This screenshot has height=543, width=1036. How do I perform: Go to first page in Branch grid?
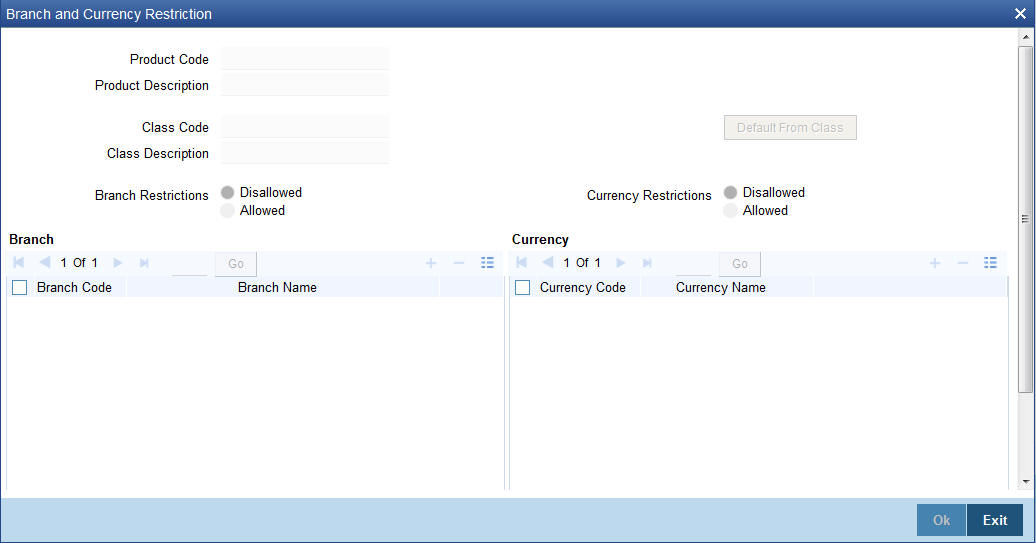click(18, 263)
